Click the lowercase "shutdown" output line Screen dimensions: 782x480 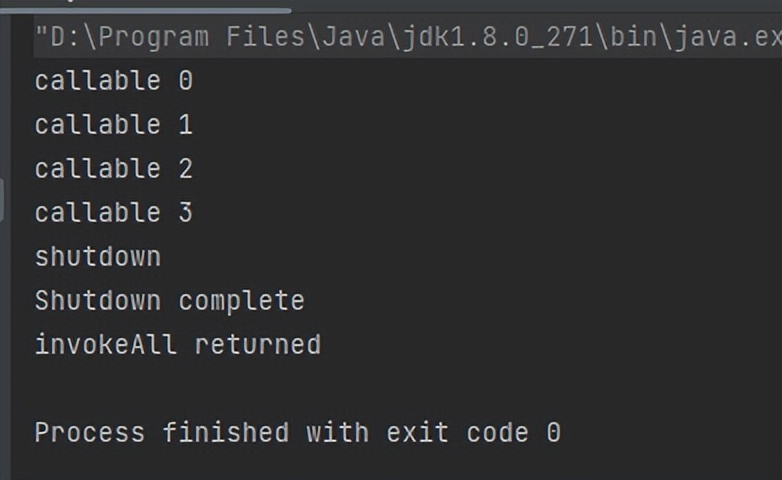click(98, 257)
